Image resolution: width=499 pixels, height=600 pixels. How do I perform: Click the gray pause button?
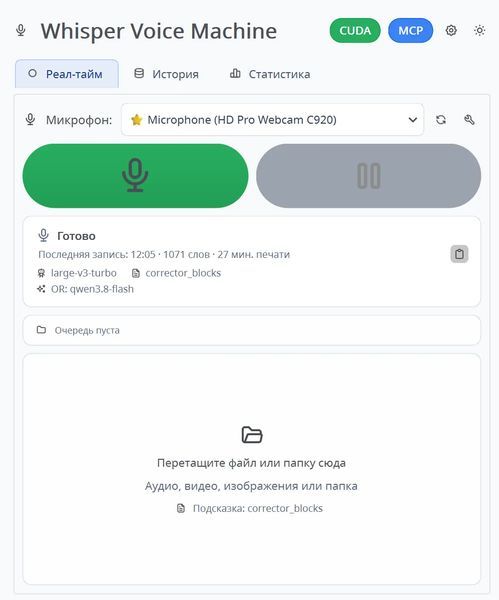point(369,176)
